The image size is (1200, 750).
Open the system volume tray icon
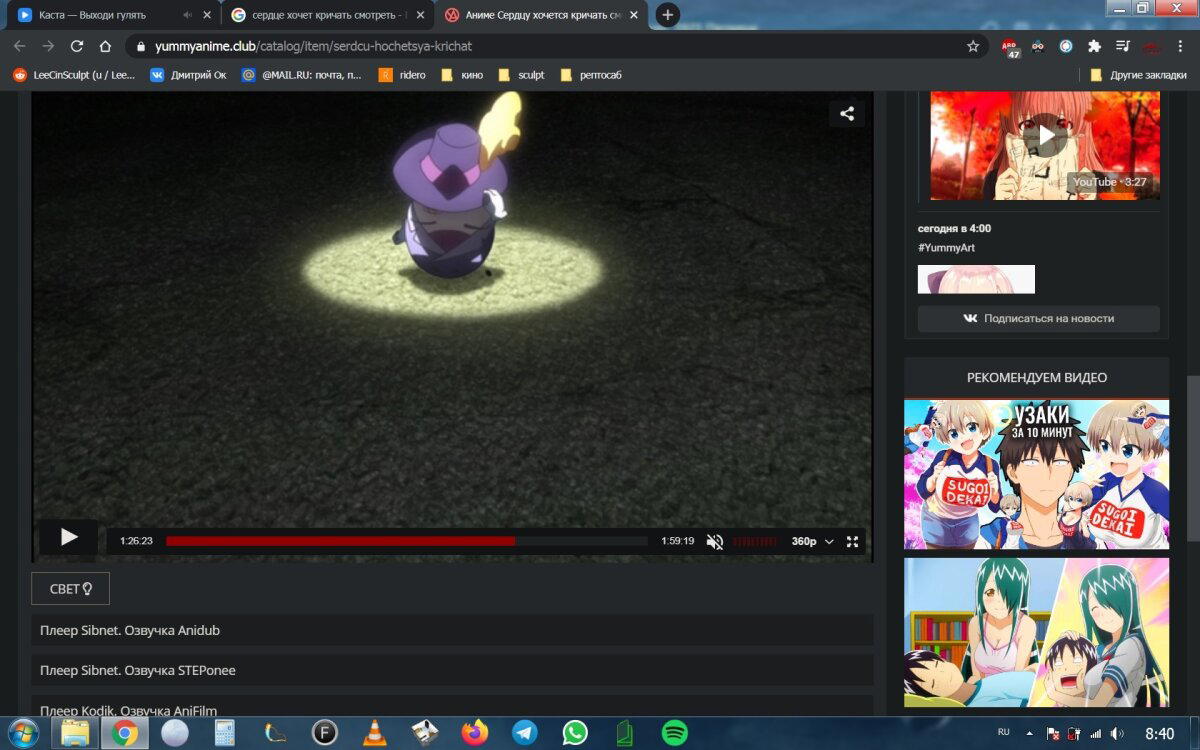(1117, 734)
